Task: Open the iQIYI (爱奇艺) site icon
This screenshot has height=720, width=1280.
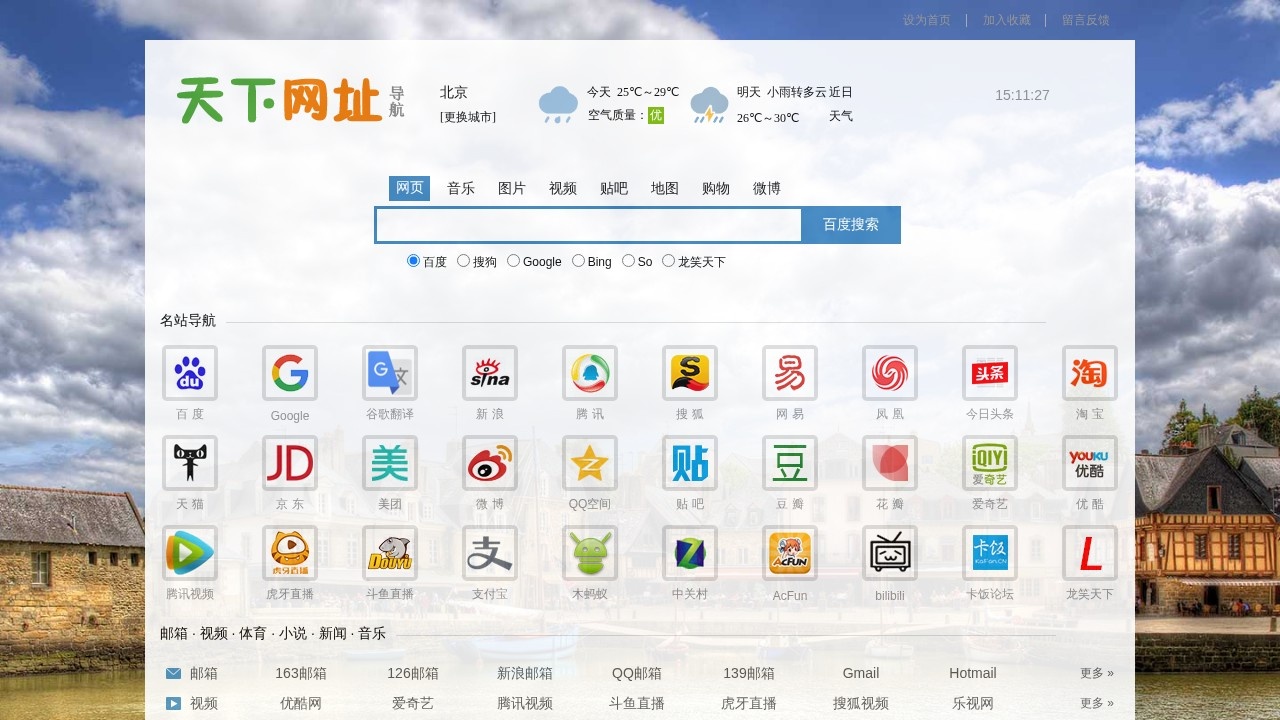Action: (990, 463)
